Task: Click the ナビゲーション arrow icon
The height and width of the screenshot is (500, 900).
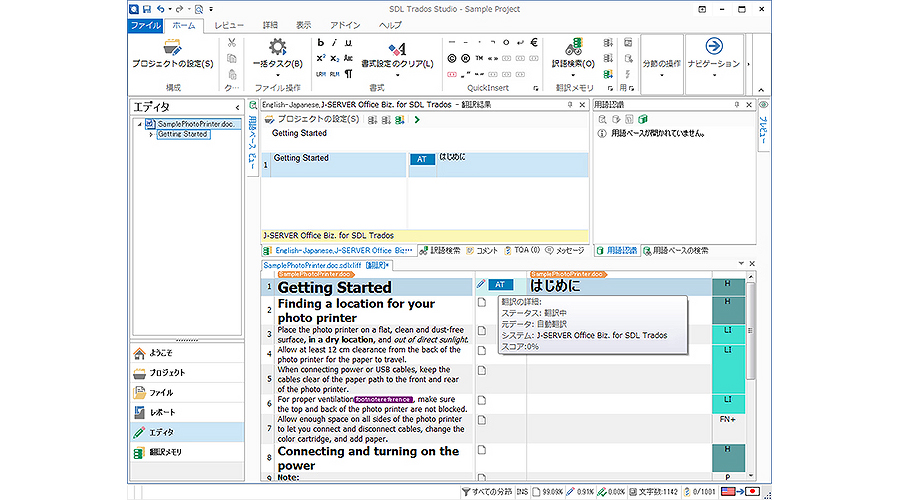Action: [x=714, y=46]
